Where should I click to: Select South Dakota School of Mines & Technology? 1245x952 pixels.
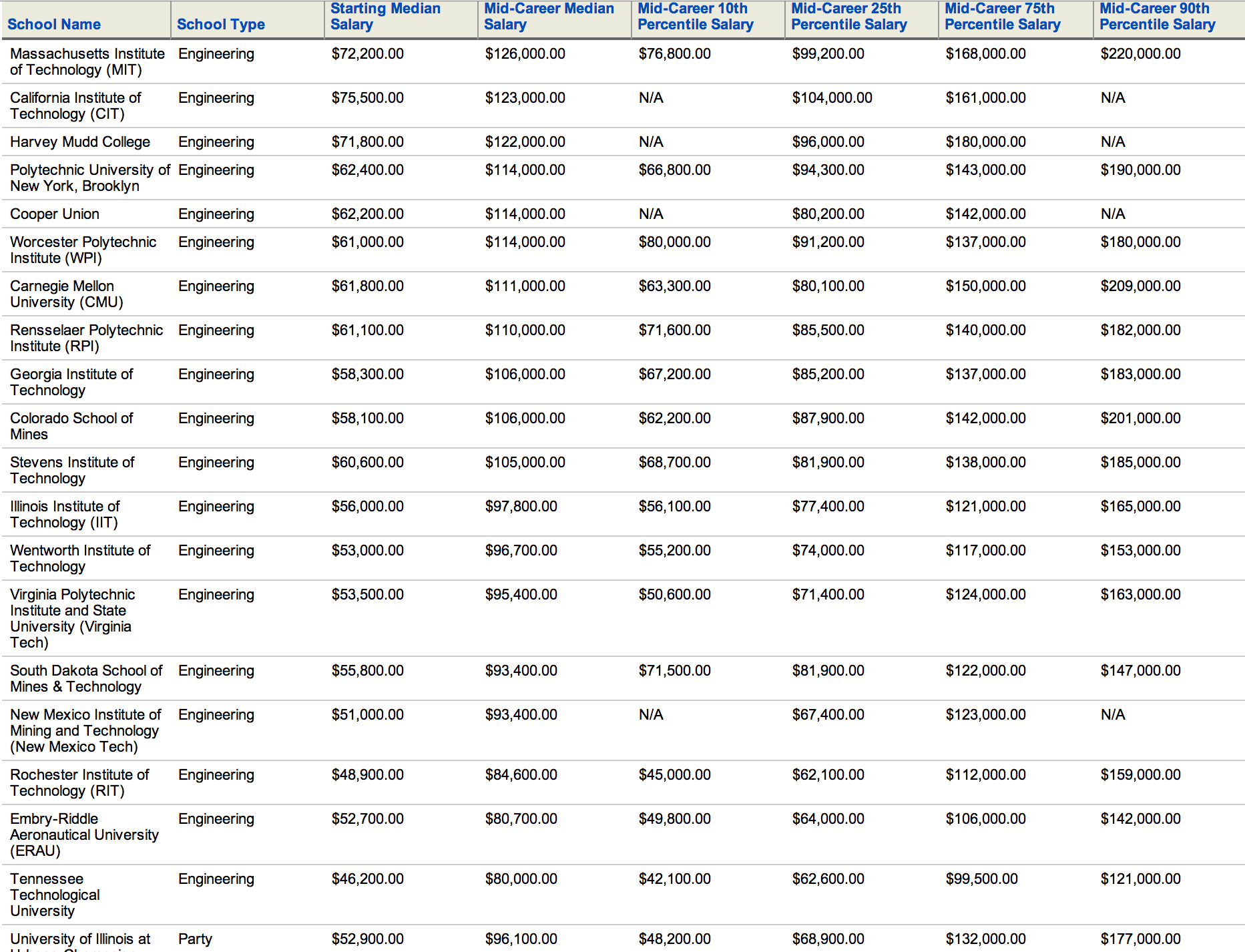tap(86, 678)
